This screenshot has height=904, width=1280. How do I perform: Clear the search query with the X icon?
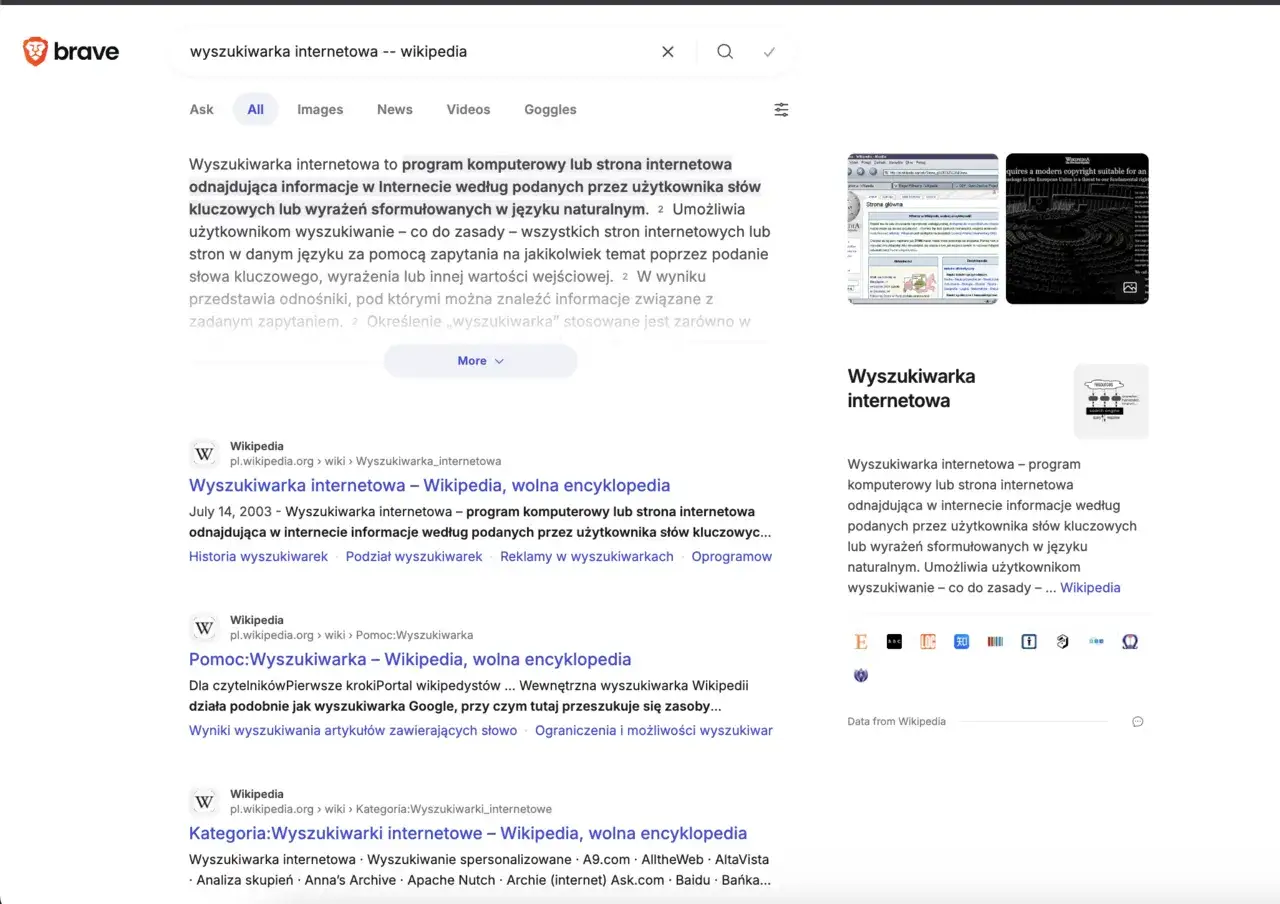[668, 52]
